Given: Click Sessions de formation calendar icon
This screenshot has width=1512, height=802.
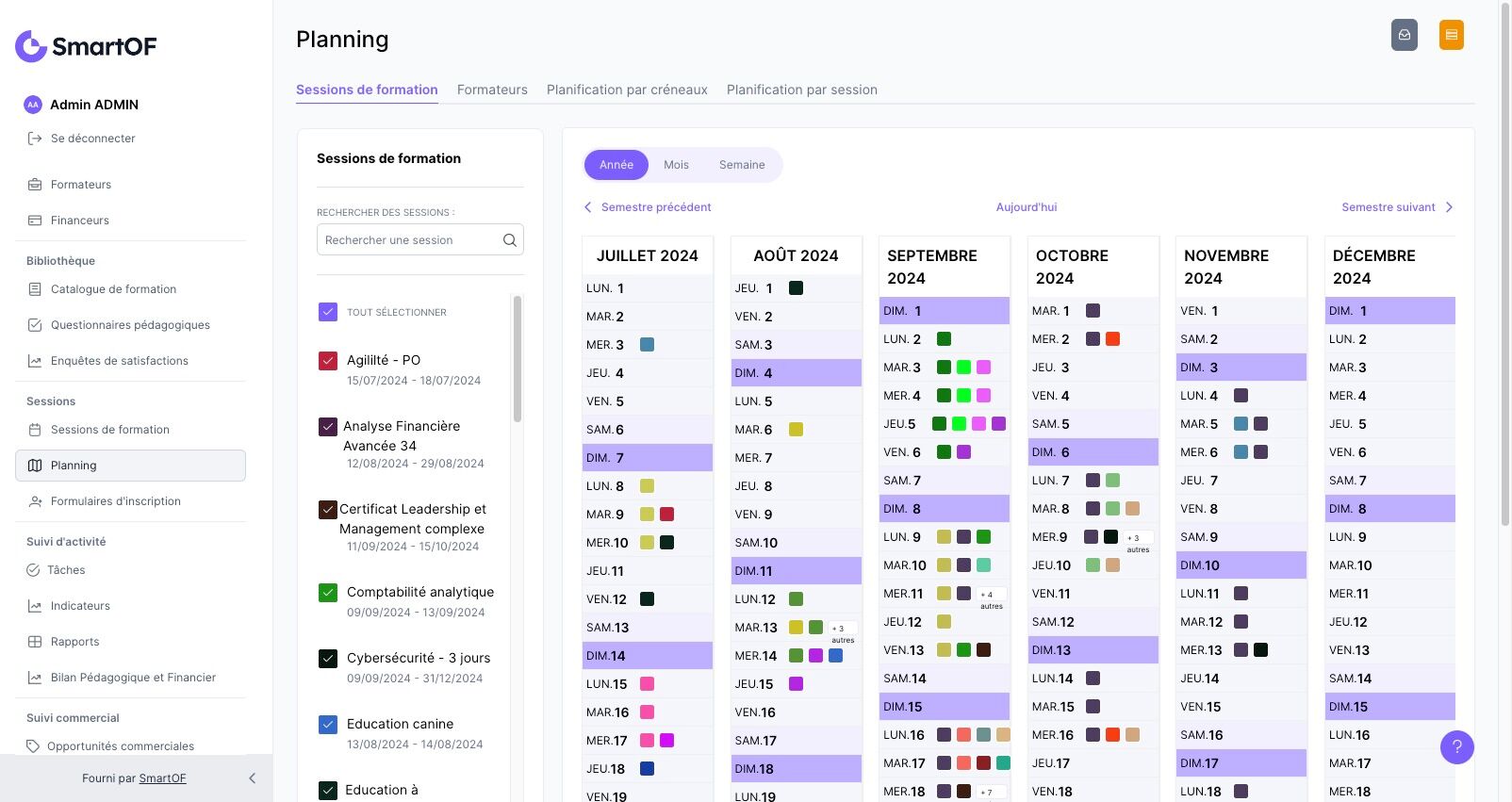Looking at the screenshot, I should 35,430.
